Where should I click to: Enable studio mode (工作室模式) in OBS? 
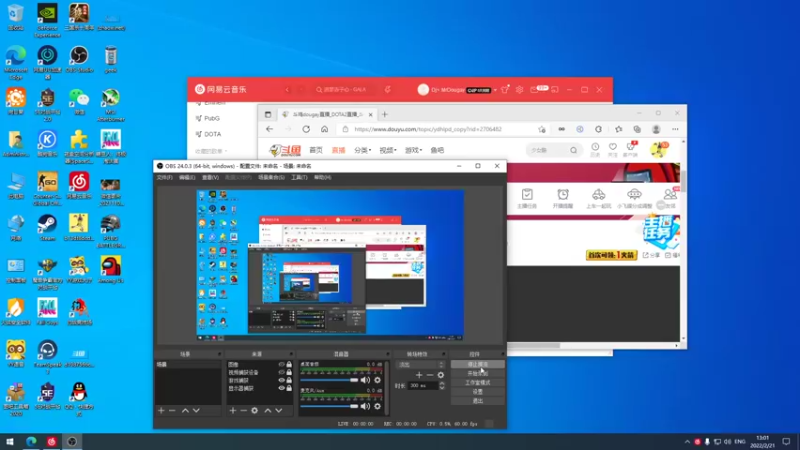pos(478,383)
